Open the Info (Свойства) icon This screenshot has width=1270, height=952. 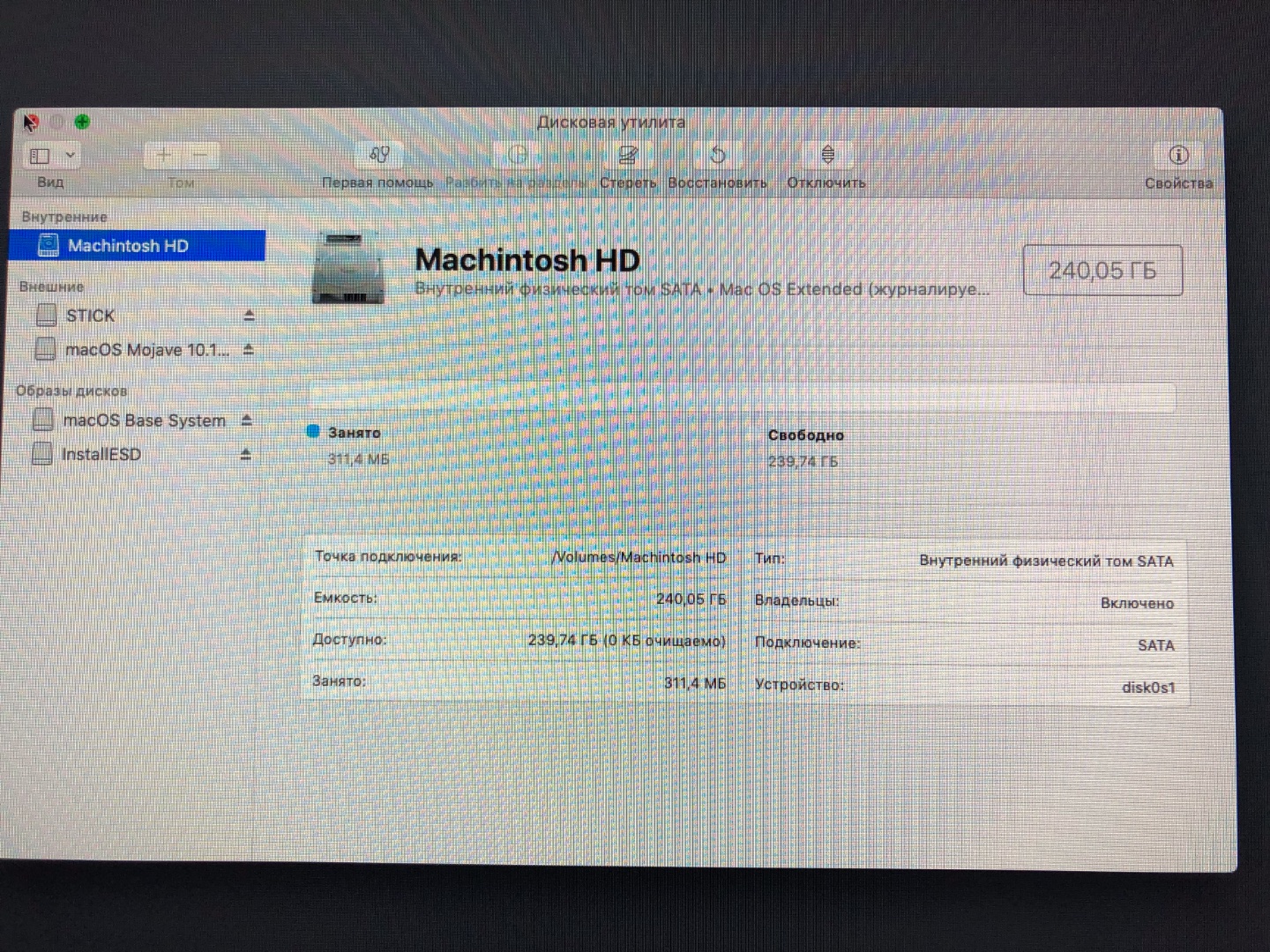pos(1178,155)
